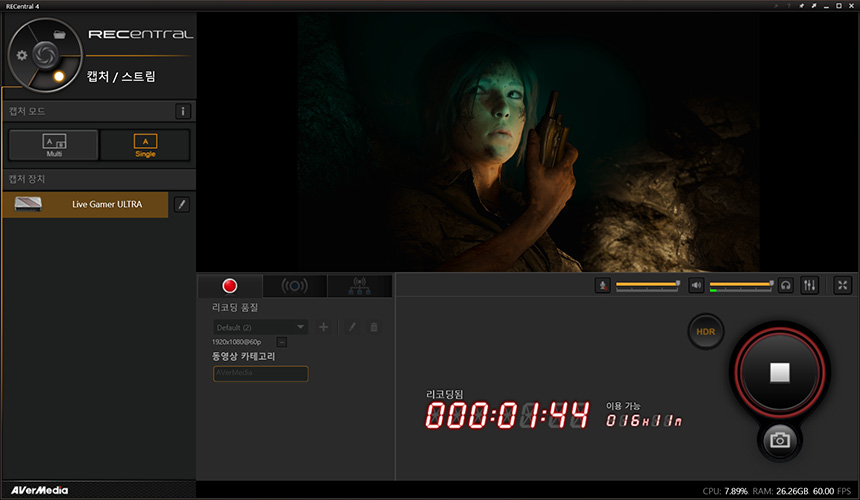Click the center aperture logo in dial
Image resolution: width=860 pixels, height=500 pixels.
(x=45, y=54)
